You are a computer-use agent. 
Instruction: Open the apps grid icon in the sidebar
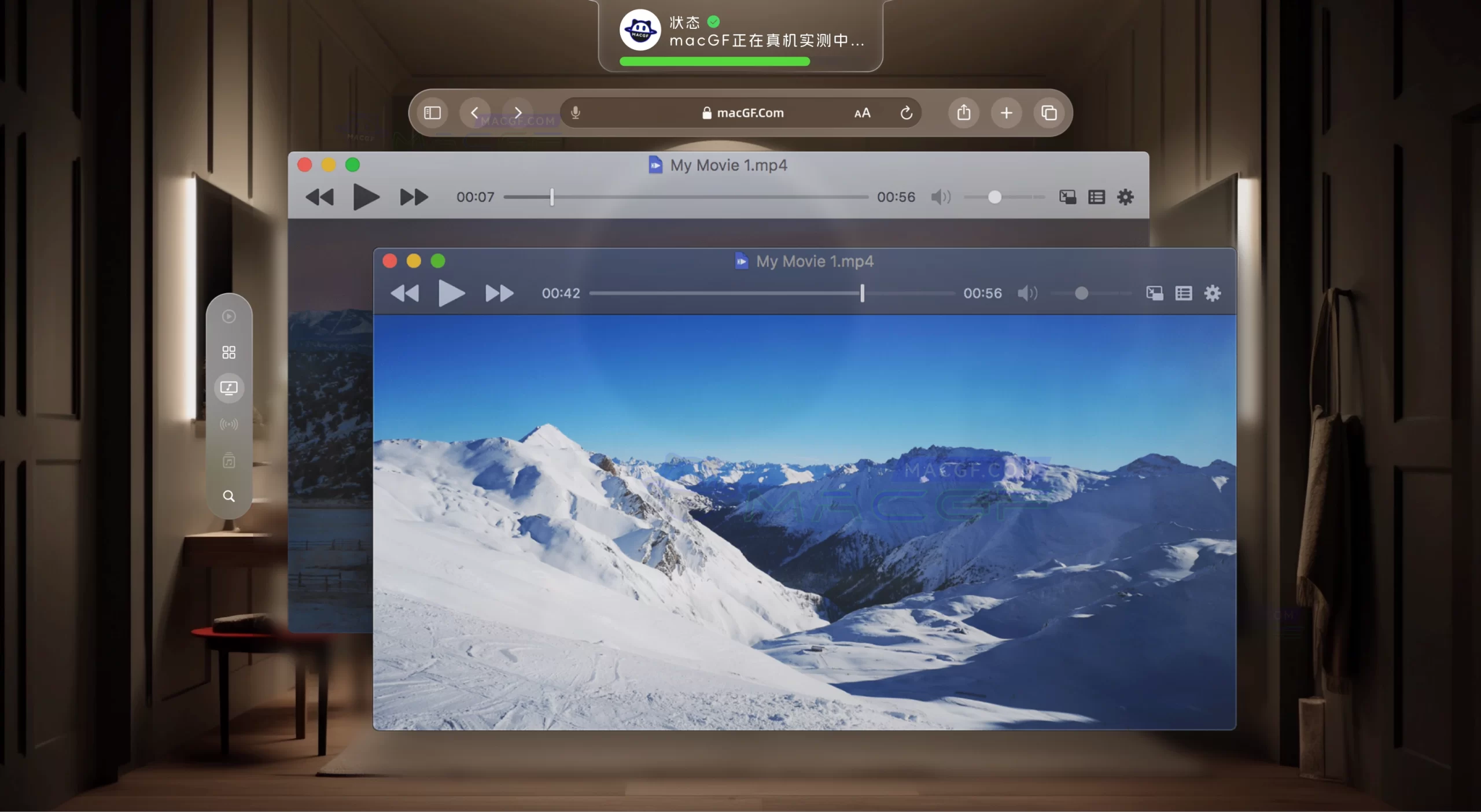coord(229,352)
